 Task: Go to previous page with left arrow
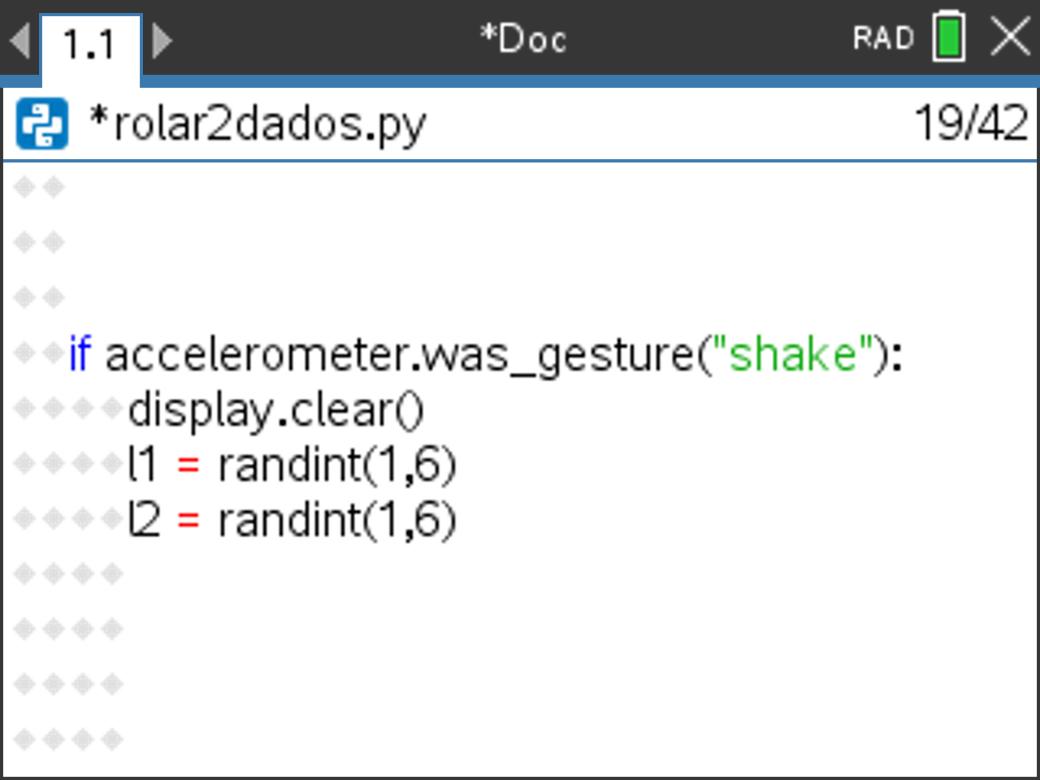pos(20,40)
